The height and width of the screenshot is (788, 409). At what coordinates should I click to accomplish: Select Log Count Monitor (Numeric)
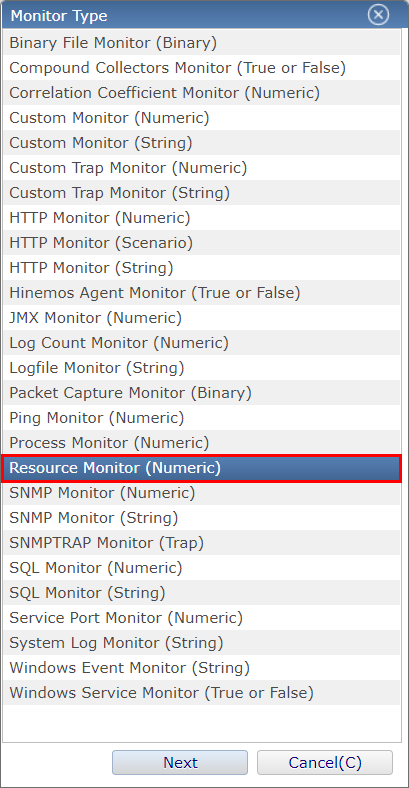pyautogui.click(x=201, y=343)
